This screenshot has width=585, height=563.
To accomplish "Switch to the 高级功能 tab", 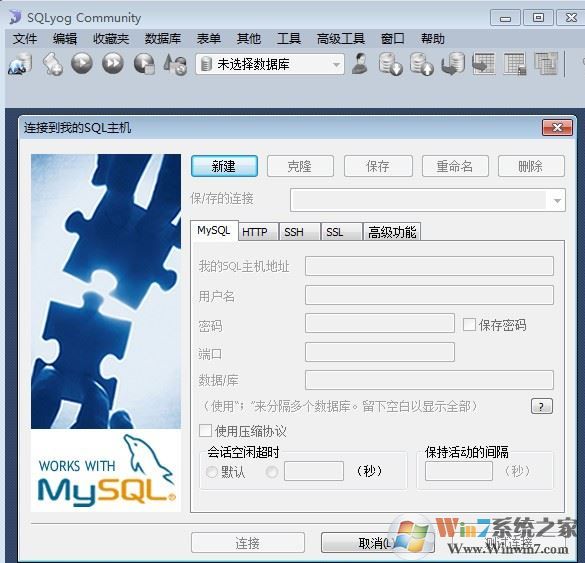I will click(392, 232).
